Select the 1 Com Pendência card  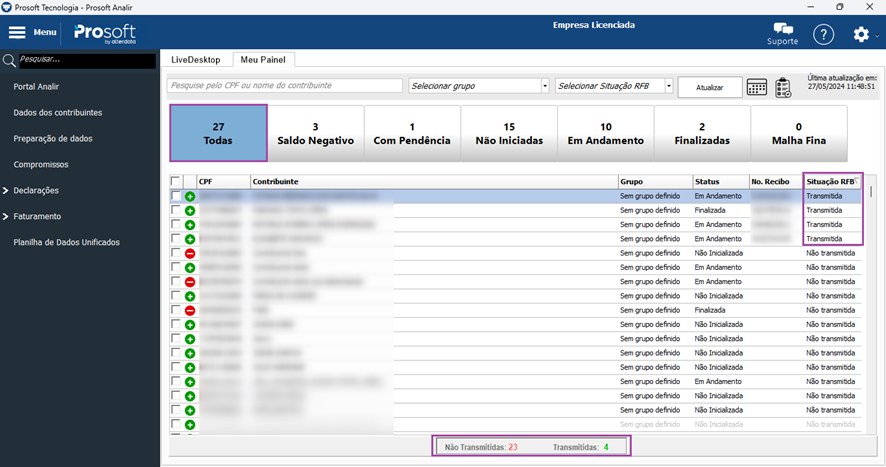(x=412, y=133)
